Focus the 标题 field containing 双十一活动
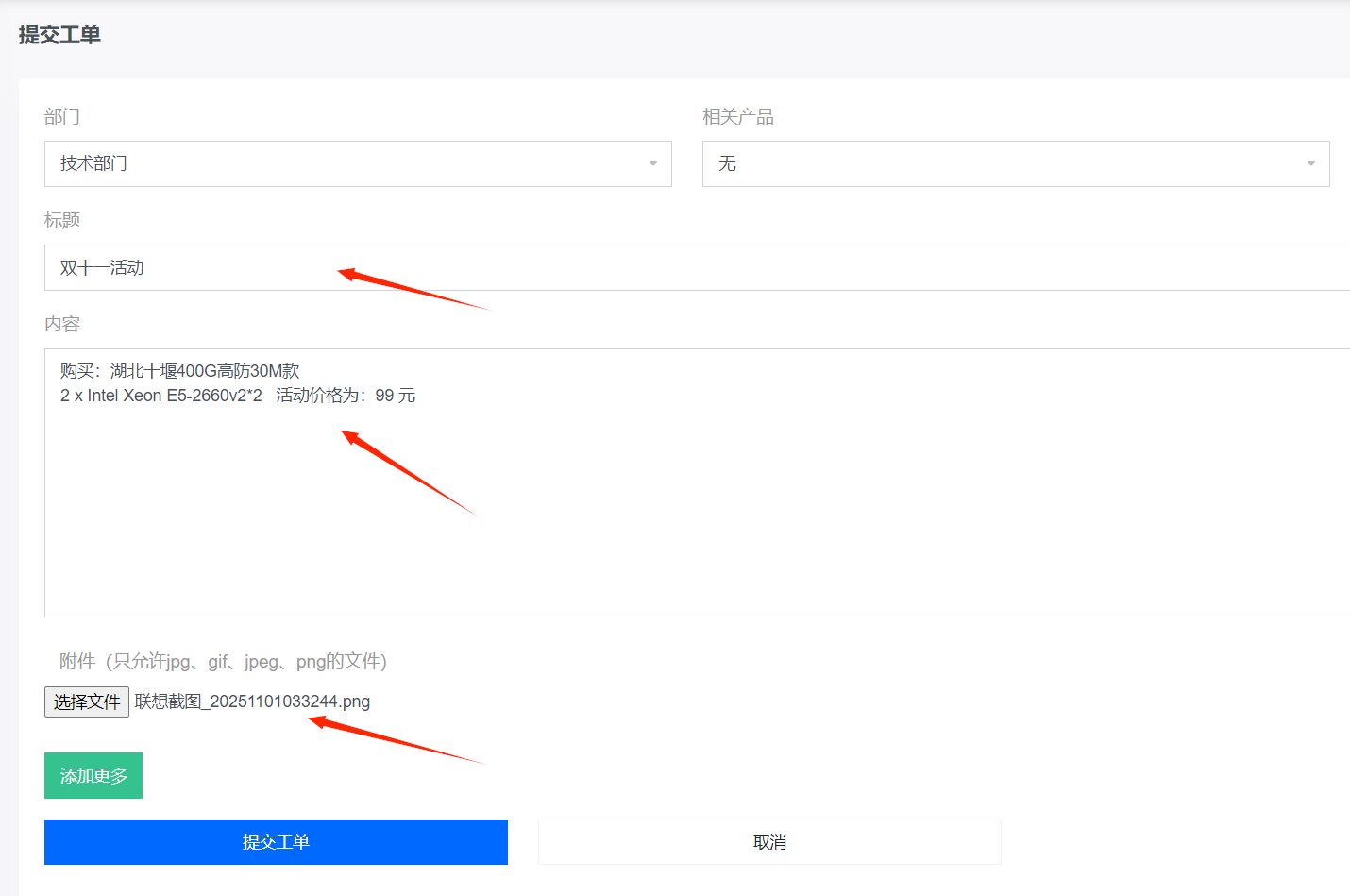 click(x=661, y=268)
